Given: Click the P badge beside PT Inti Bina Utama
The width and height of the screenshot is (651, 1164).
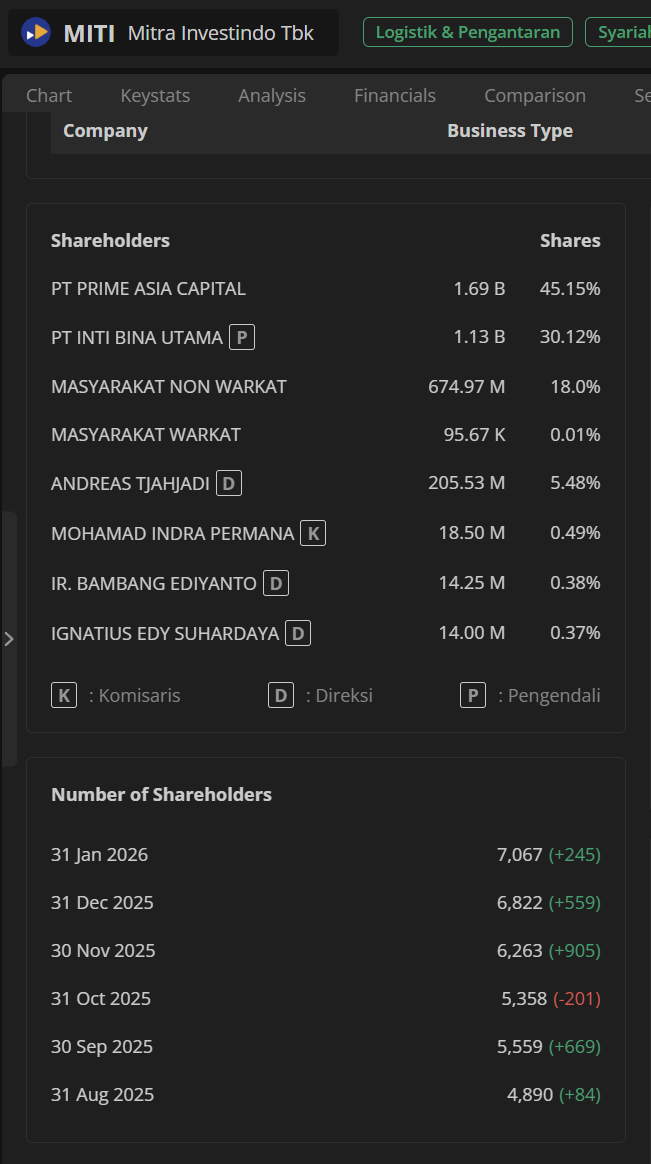Looking at the screenshot, I should [x=241, y=337].
